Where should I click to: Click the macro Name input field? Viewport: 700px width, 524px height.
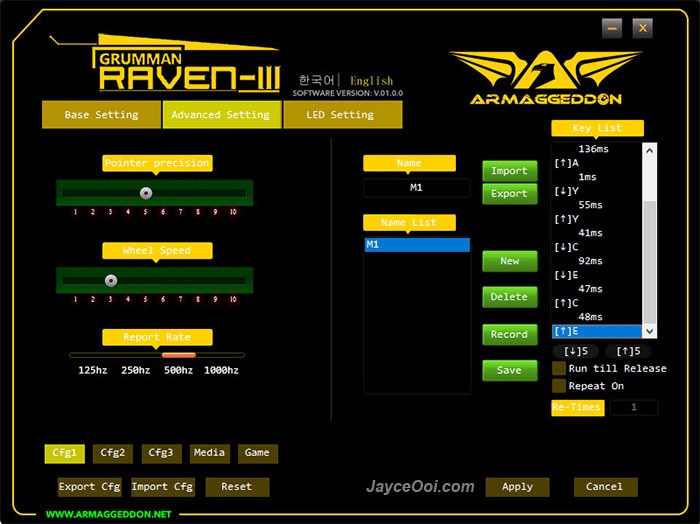[x=417, y=188]
